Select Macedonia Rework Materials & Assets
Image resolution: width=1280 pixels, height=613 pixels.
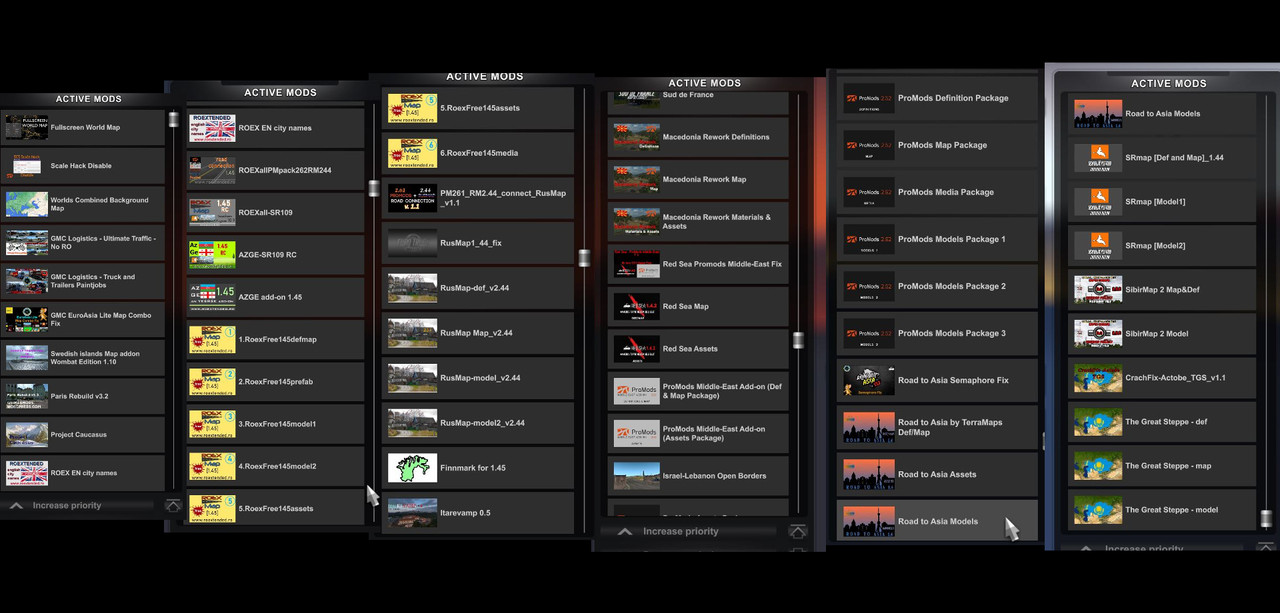(x=699, y=222)
